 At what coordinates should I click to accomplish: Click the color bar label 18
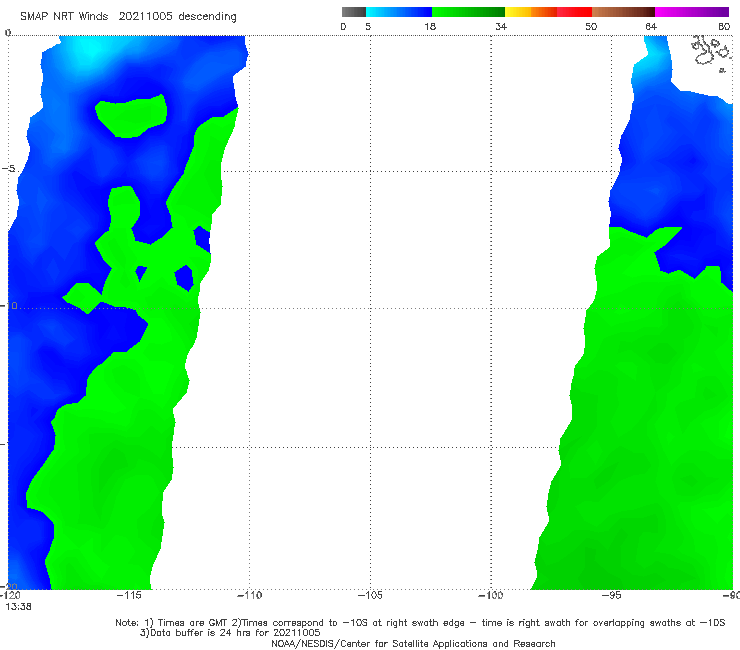pos(430,27)
